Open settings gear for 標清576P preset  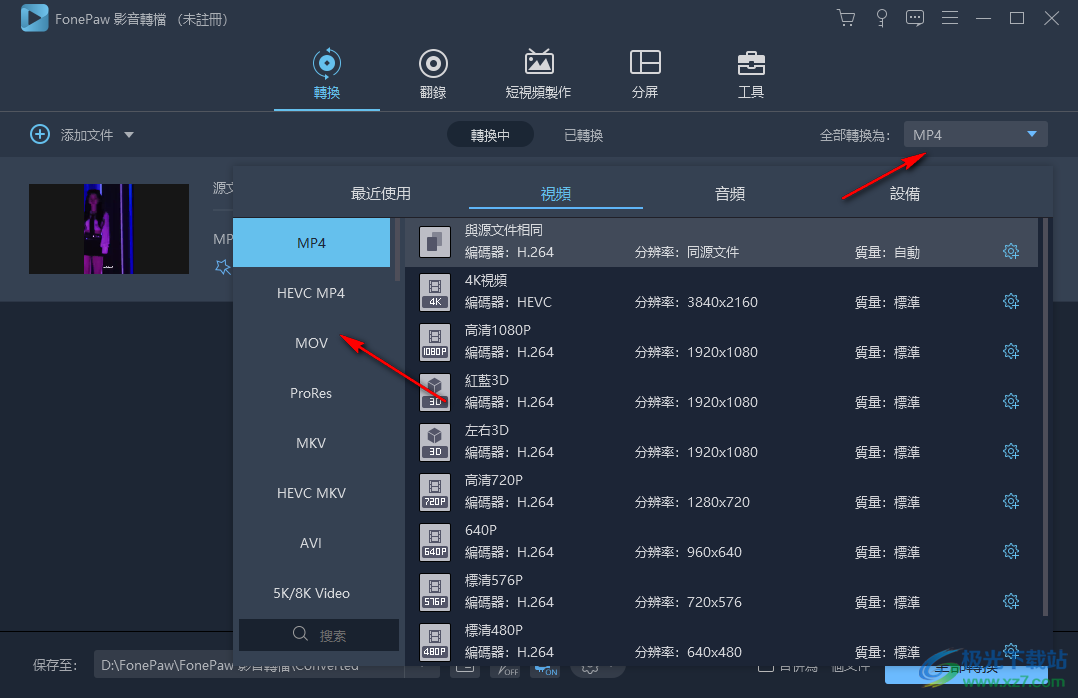(1011, 601)
